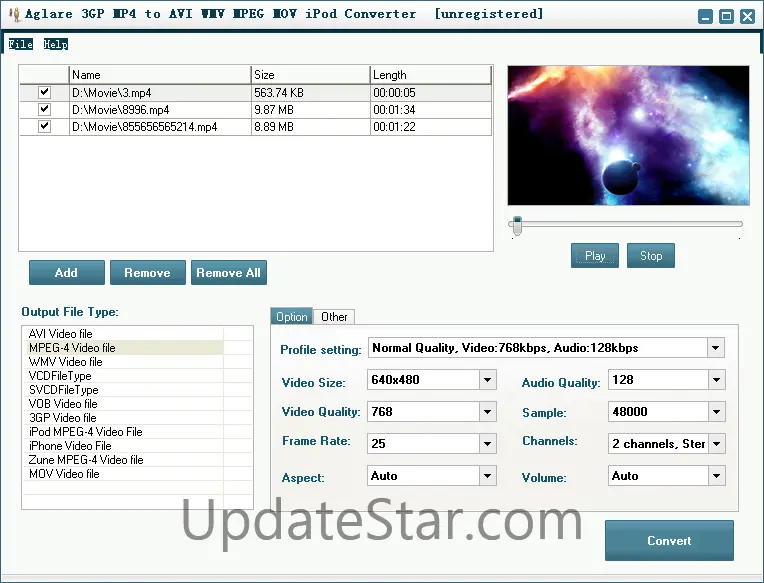Image resolution: width=764 pixels, height=583 pixels.
Task: Select MPEG-4 Video file output type
Action: tap(123, 348)
